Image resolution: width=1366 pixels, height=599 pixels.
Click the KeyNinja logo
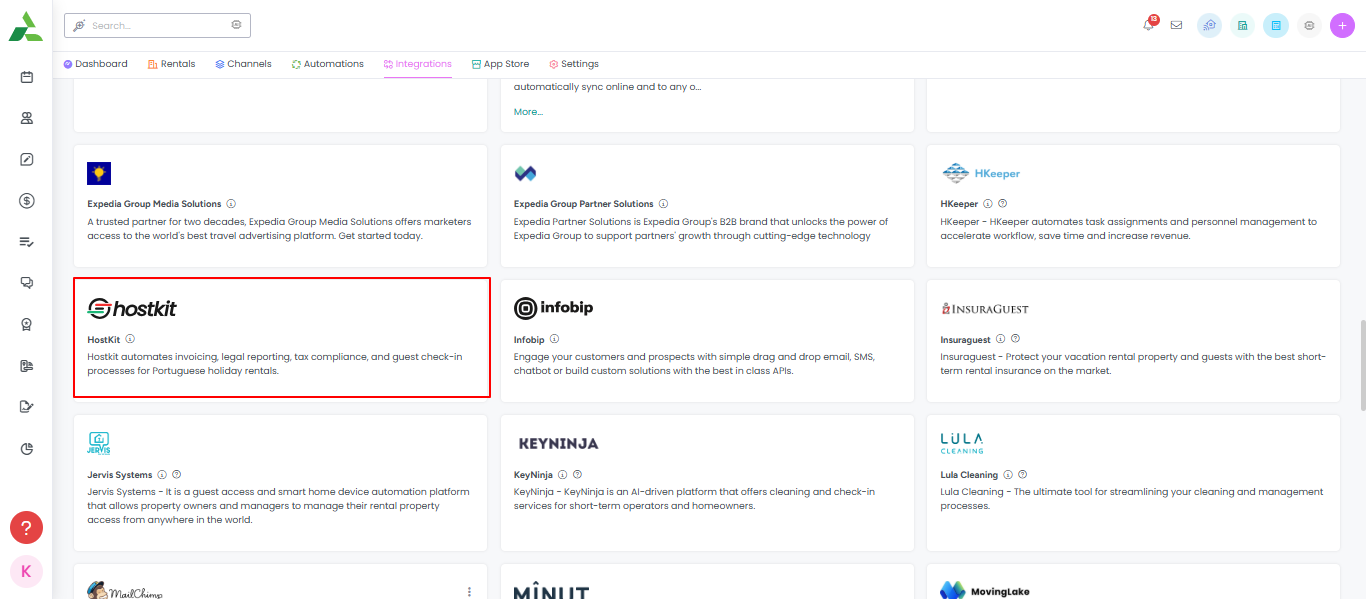[558, 443]
